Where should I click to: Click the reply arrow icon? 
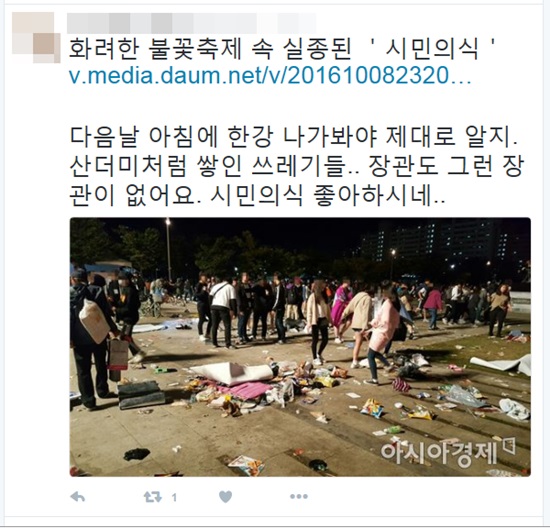pos(78,497)
